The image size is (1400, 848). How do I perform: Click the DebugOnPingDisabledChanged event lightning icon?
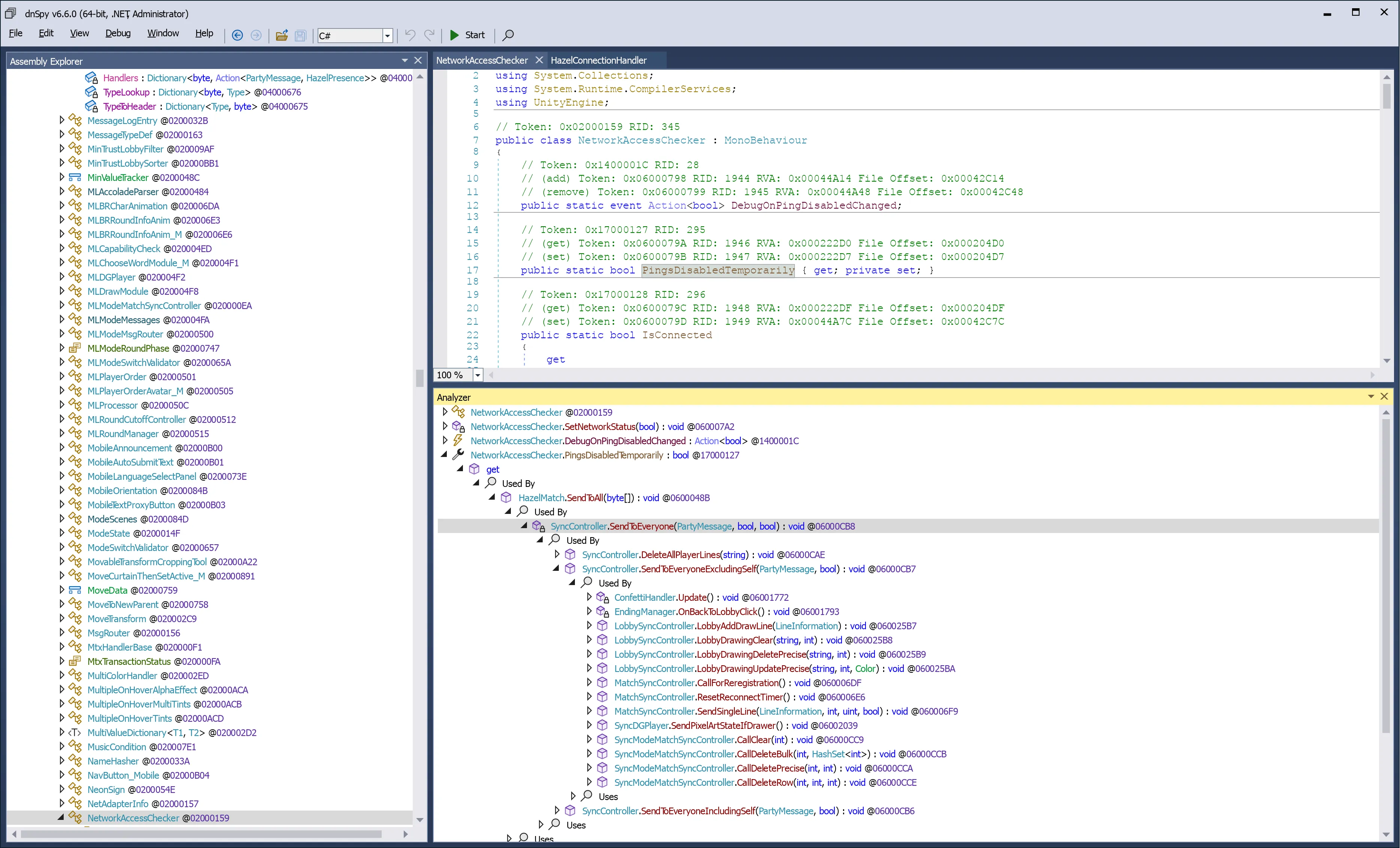click(x=458, y=440)
